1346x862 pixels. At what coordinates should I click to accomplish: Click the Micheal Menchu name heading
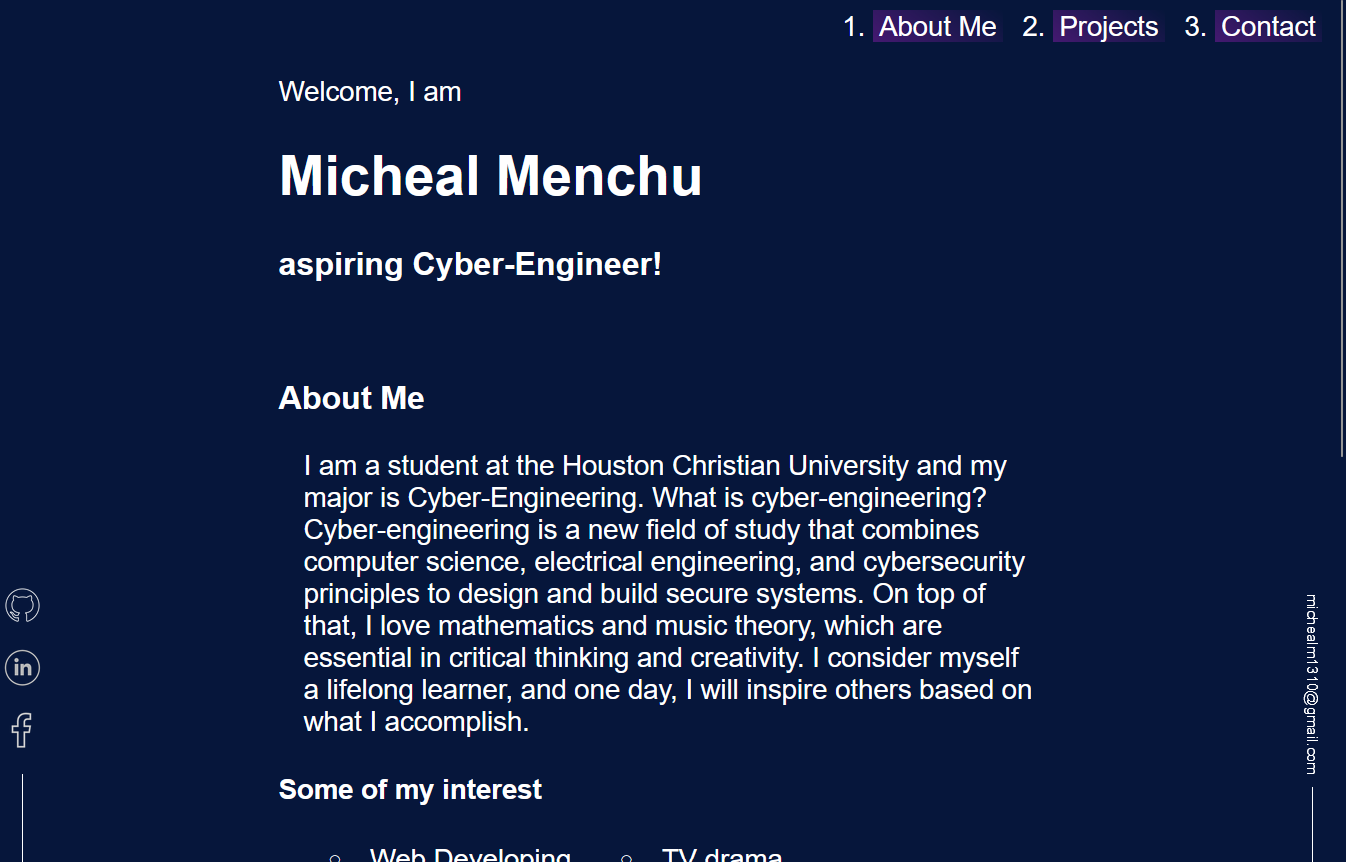click(490, 176)
